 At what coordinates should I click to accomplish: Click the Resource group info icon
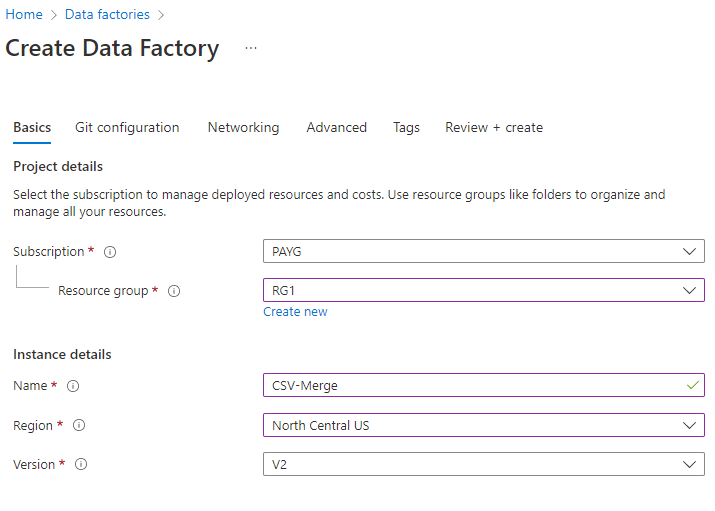click(174, 291)
